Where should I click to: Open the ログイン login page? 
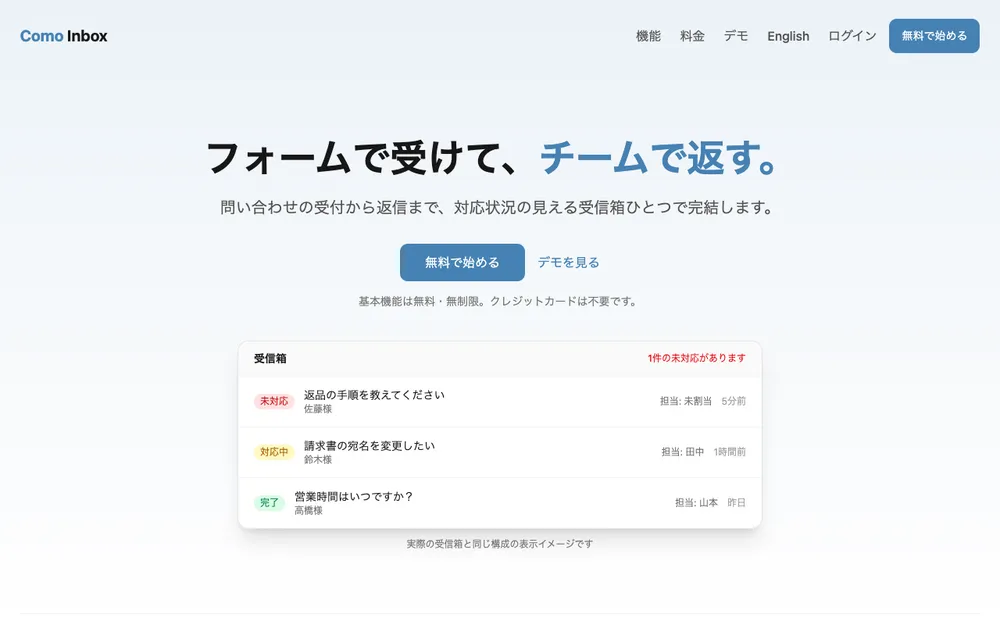tap(852, 36)
